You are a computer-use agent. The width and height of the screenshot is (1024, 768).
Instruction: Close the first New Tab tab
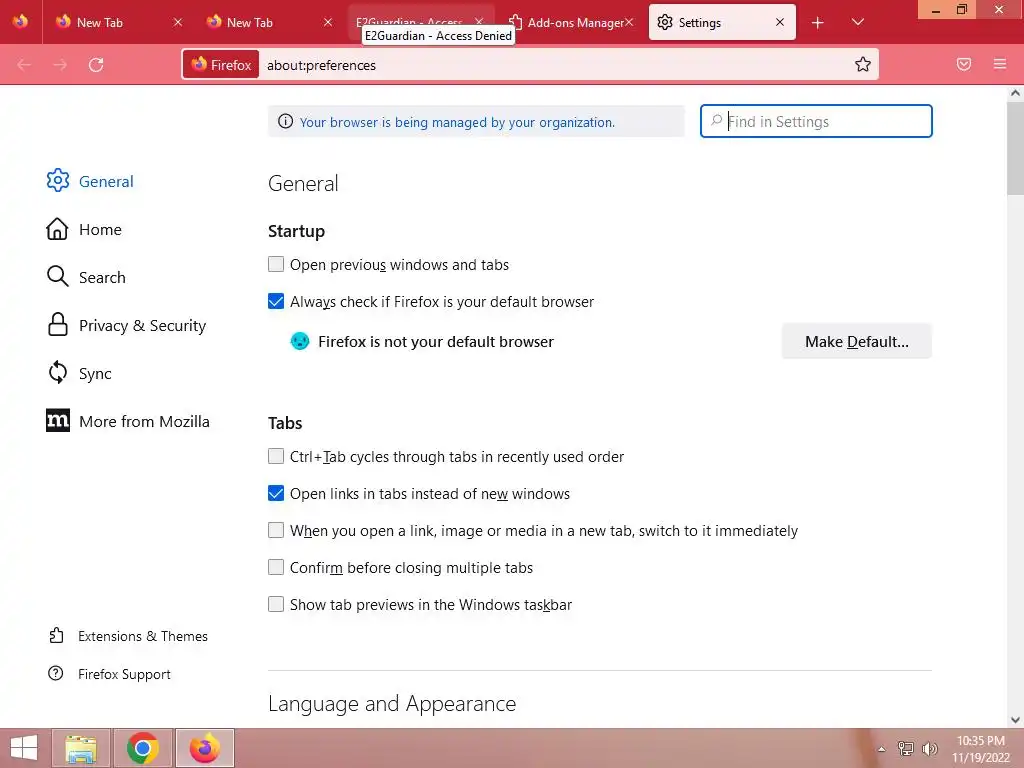[178, 22]
